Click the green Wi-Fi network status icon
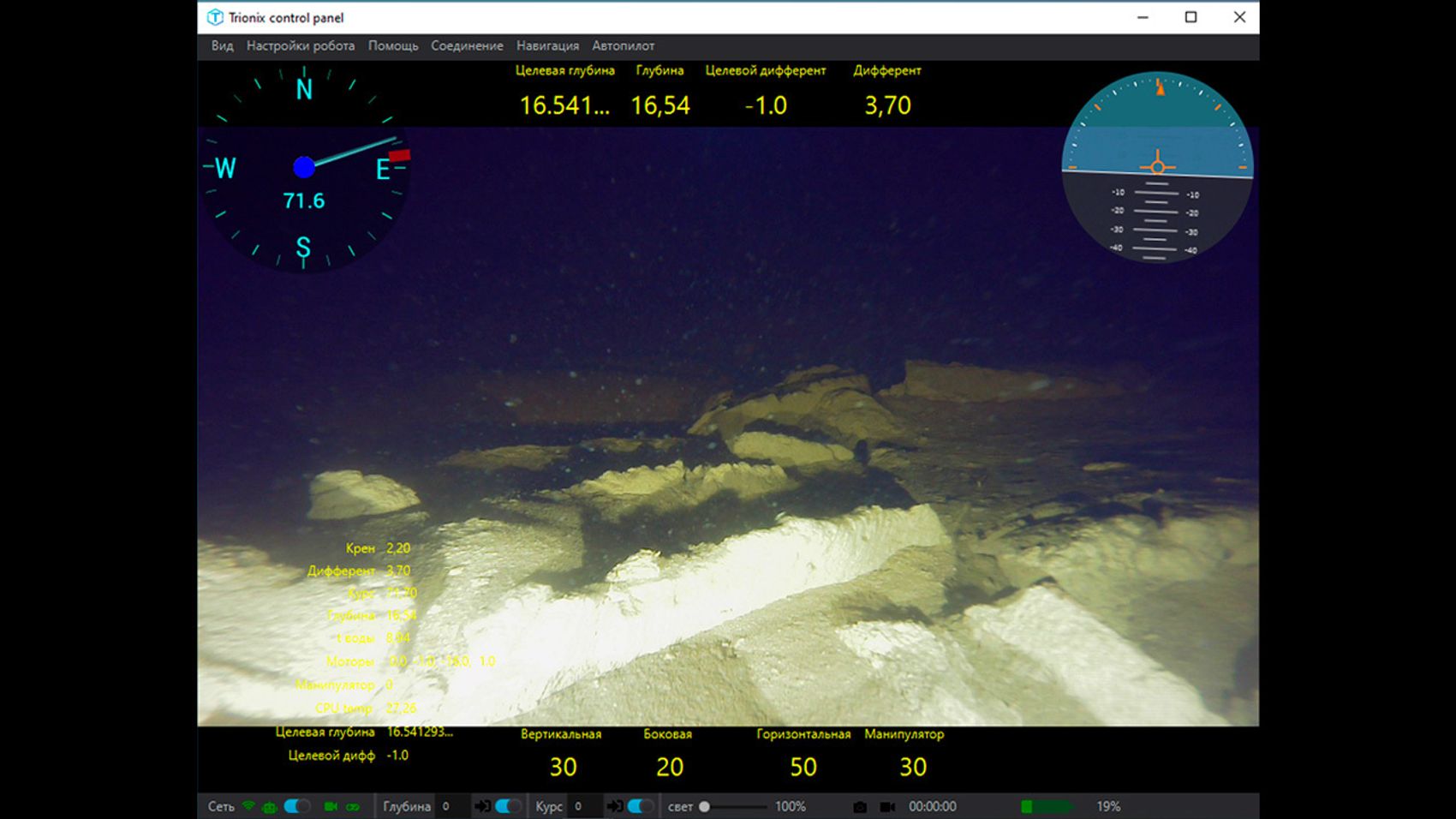This screenshot has width=1456, height=819. tap(248, 806)
